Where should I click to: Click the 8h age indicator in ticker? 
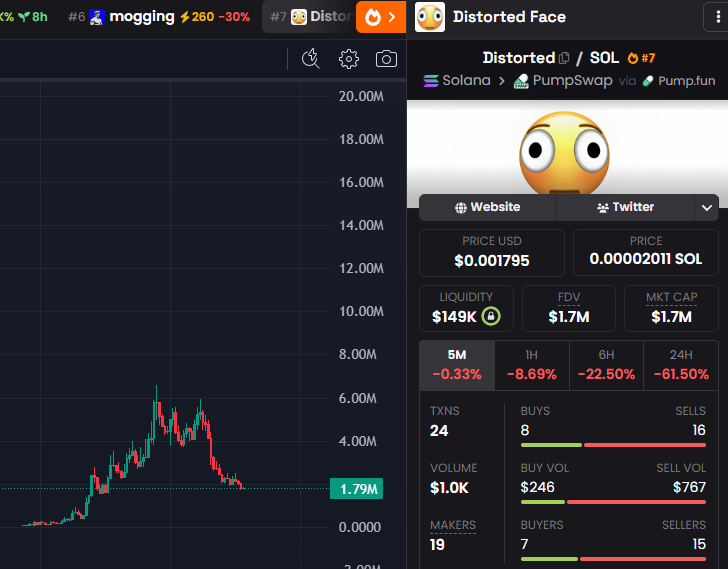[33, 17]
